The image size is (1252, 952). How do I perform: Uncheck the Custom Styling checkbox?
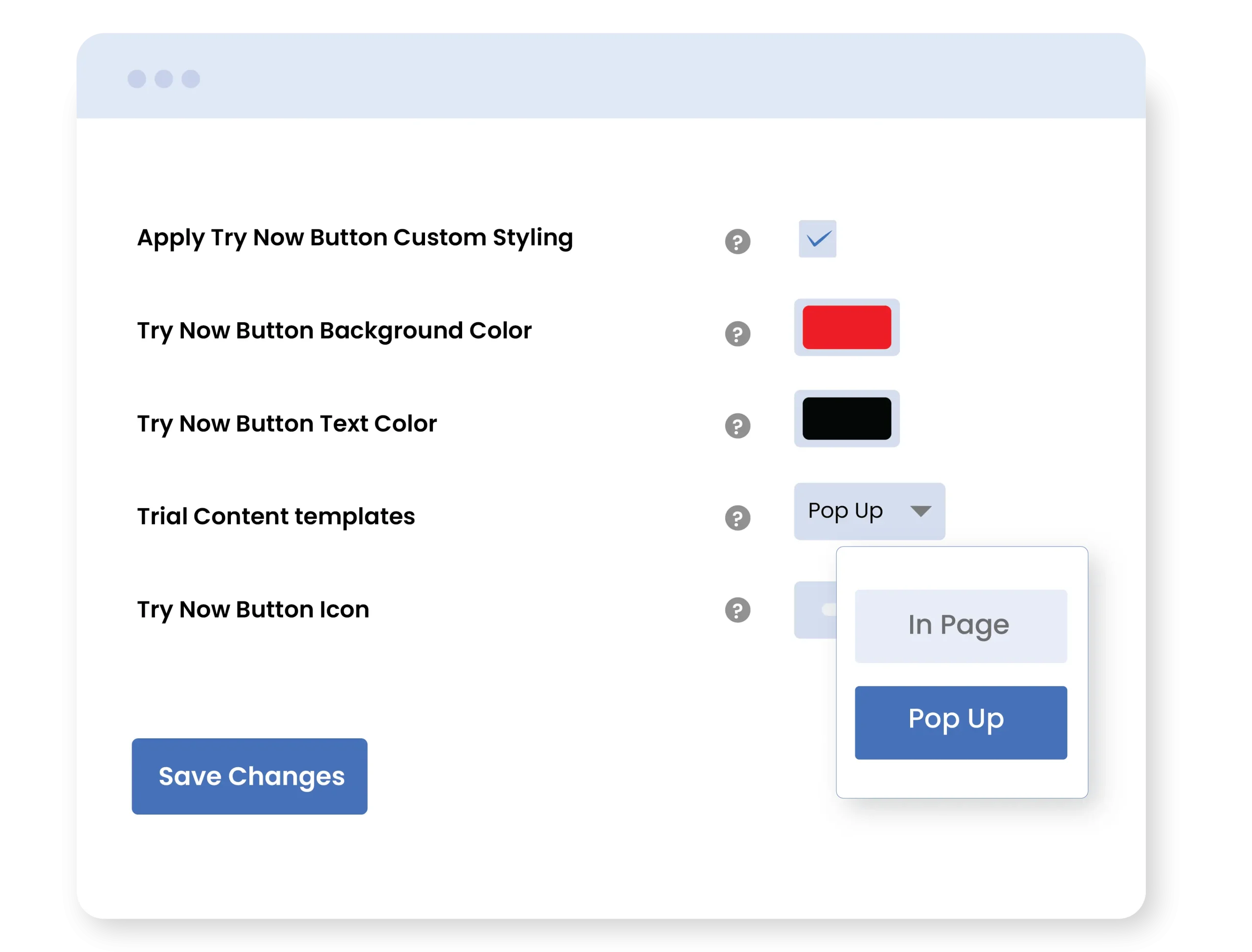coord(817,239)
